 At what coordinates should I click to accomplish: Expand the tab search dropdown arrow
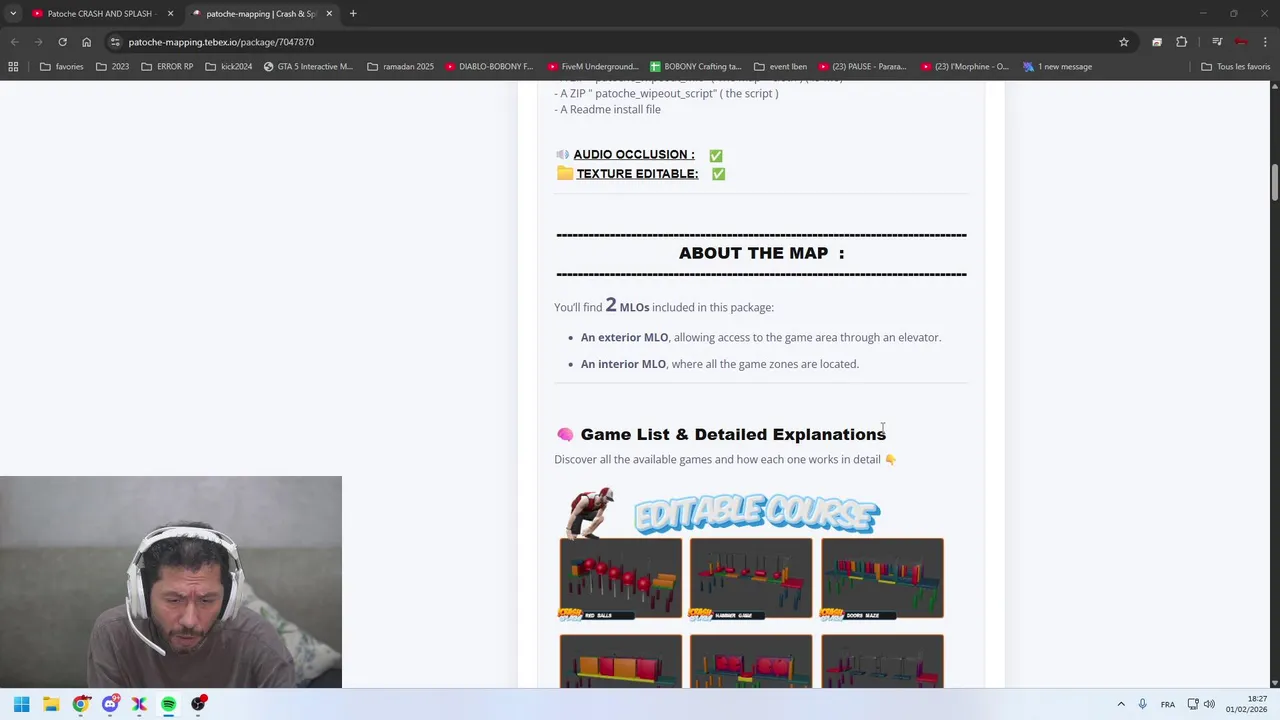13,14
